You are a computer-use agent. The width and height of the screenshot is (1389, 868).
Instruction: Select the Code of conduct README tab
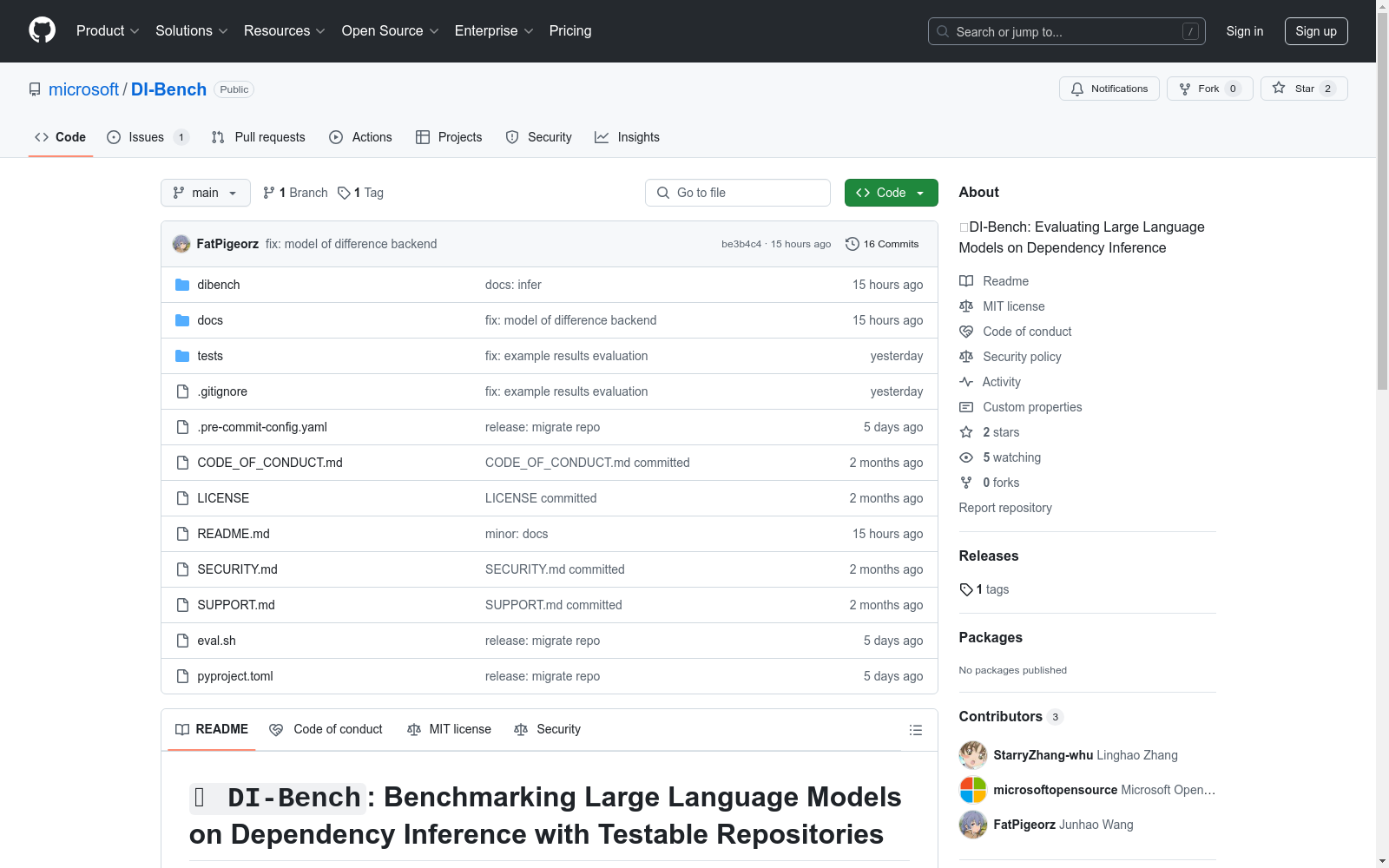[326, 730]
